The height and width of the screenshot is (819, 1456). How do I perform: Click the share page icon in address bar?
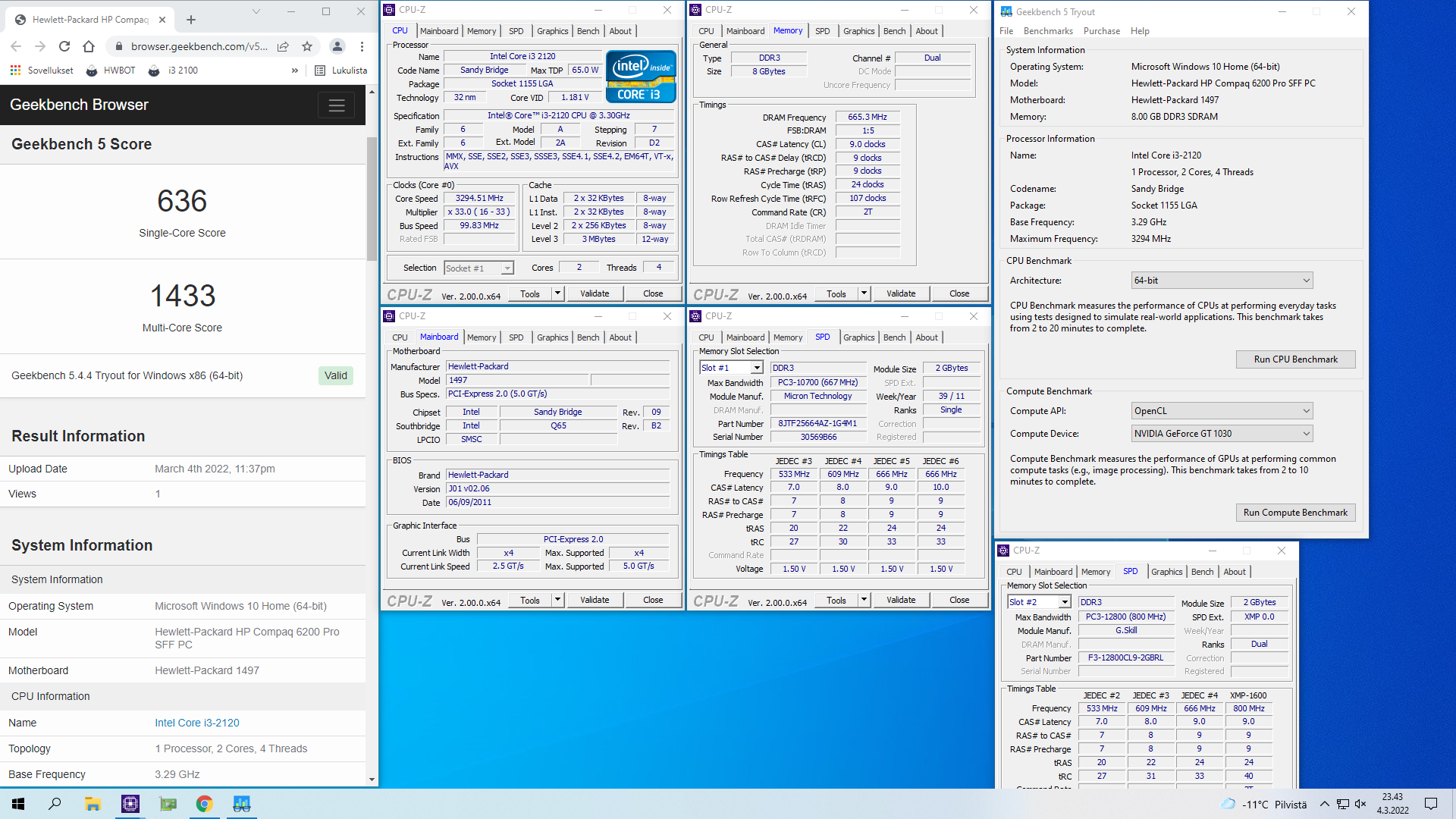point(283,46)
